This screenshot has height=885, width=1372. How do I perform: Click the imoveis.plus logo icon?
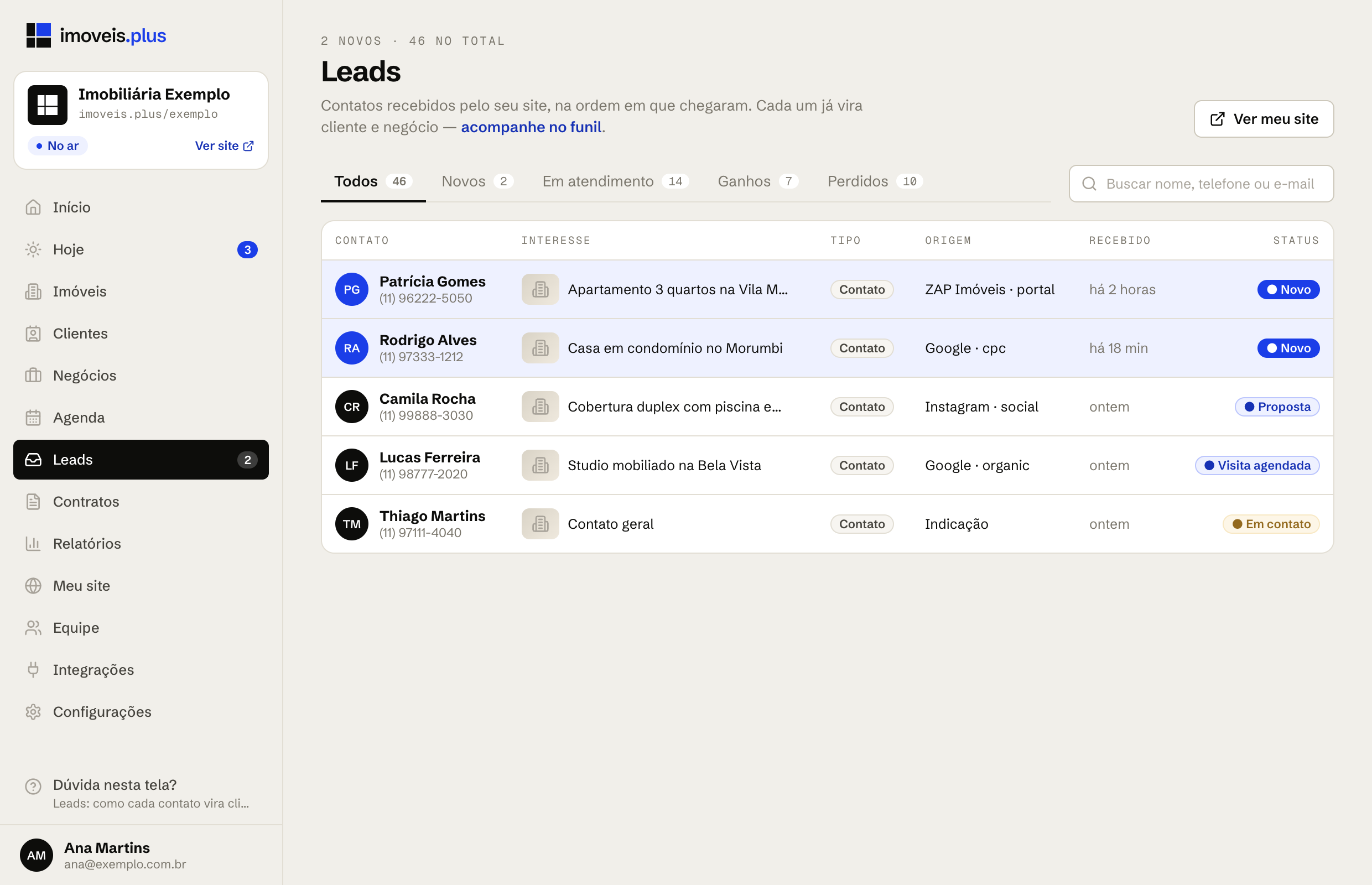click(x=39, y=35)
